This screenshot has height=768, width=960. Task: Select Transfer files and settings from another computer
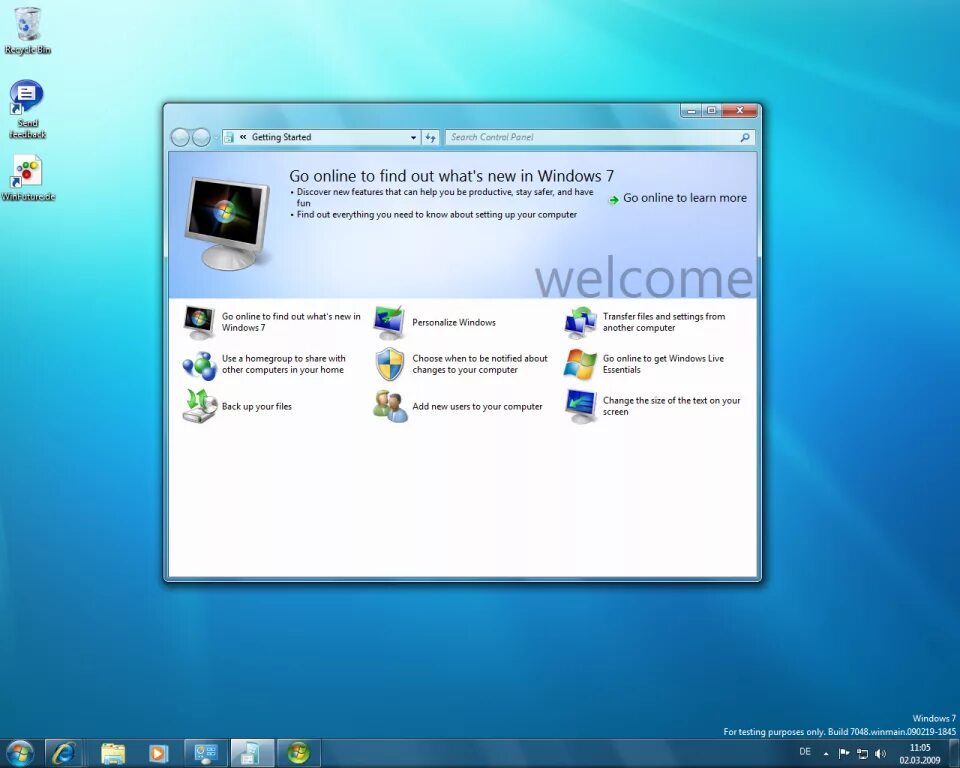[x=664, y=322]
